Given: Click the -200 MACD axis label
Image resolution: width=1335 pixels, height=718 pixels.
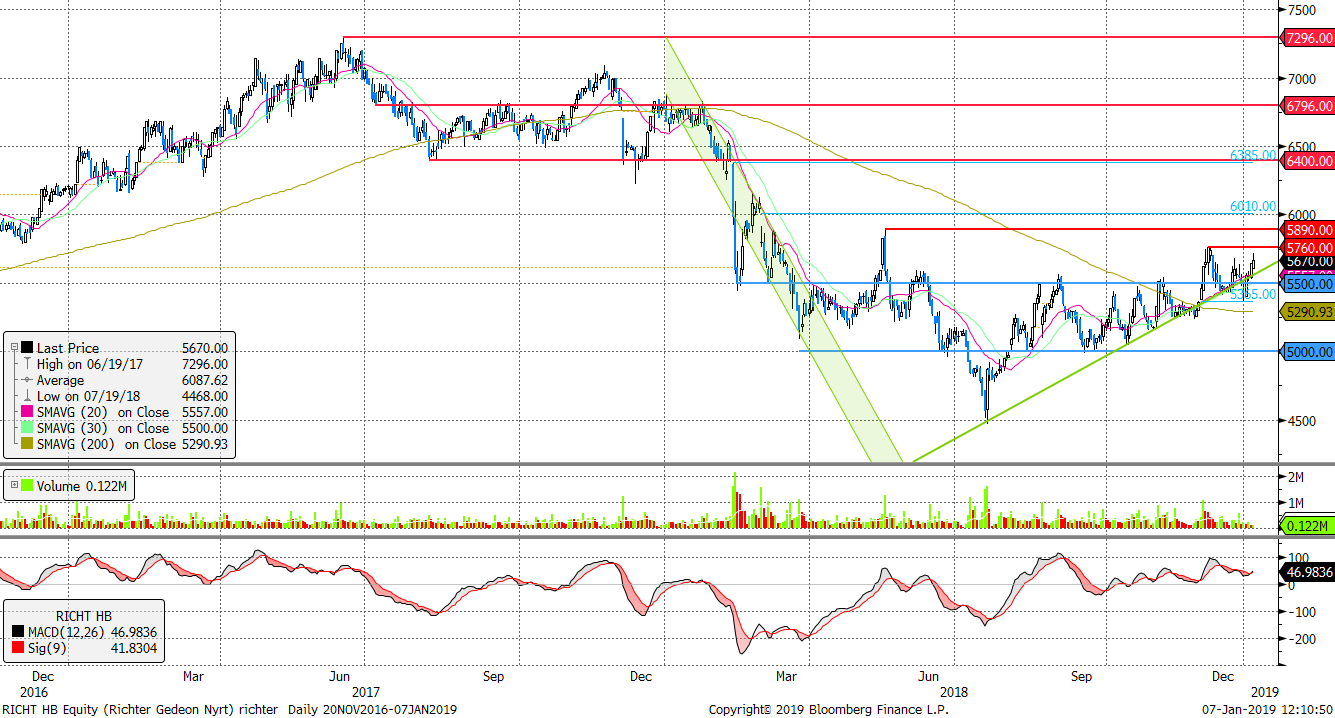Looking at the screenshot, I should (x=1300, y=638).
